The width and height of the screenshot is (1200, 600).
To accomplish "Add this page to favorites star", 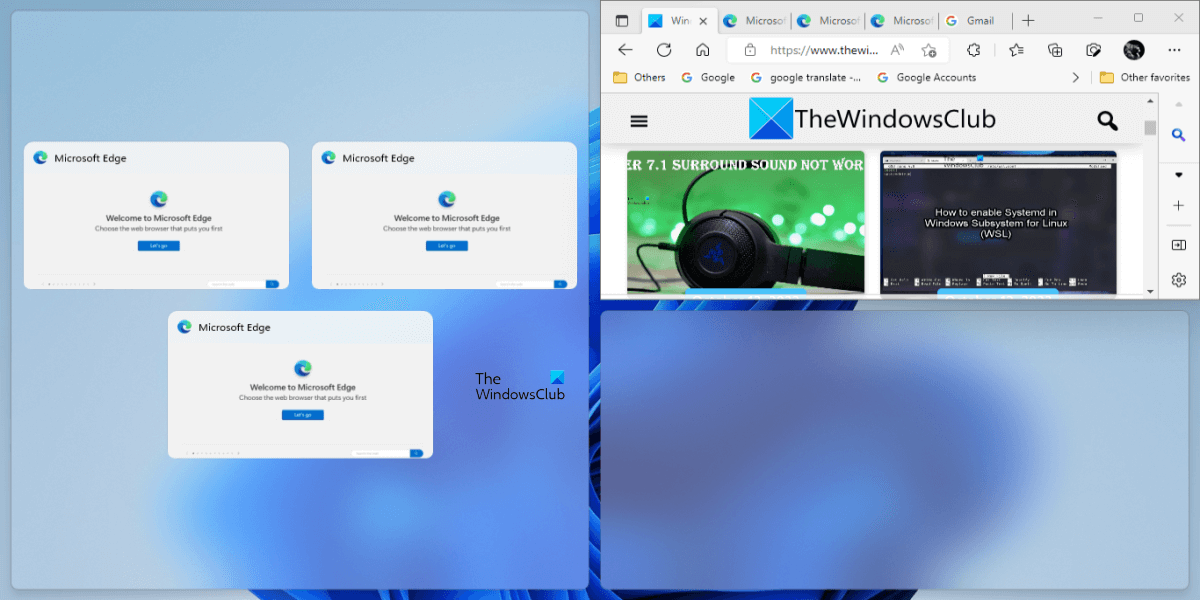I will tap(928, 50).
